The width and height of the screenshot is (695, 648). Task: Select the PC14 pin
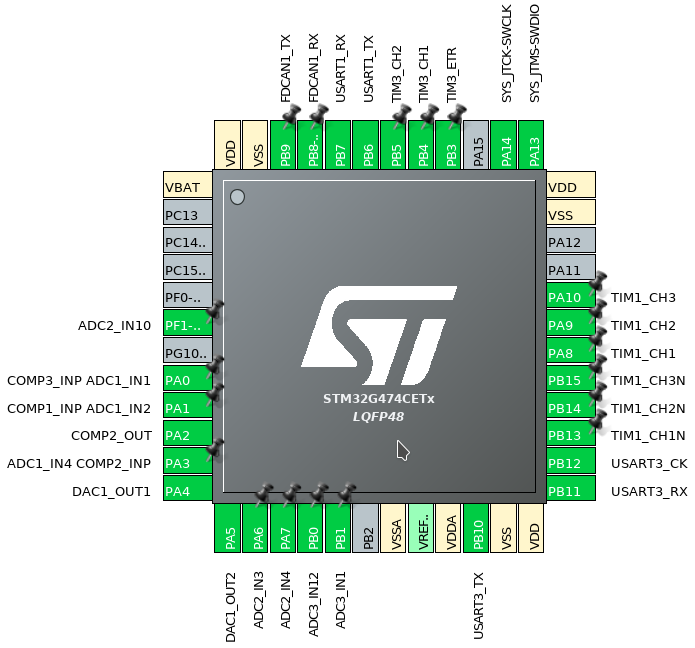[x=188, y=240]
